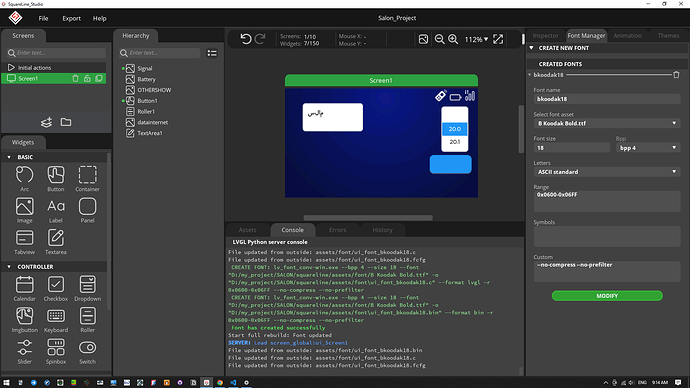Select Signal in the hierarchy

145,69
